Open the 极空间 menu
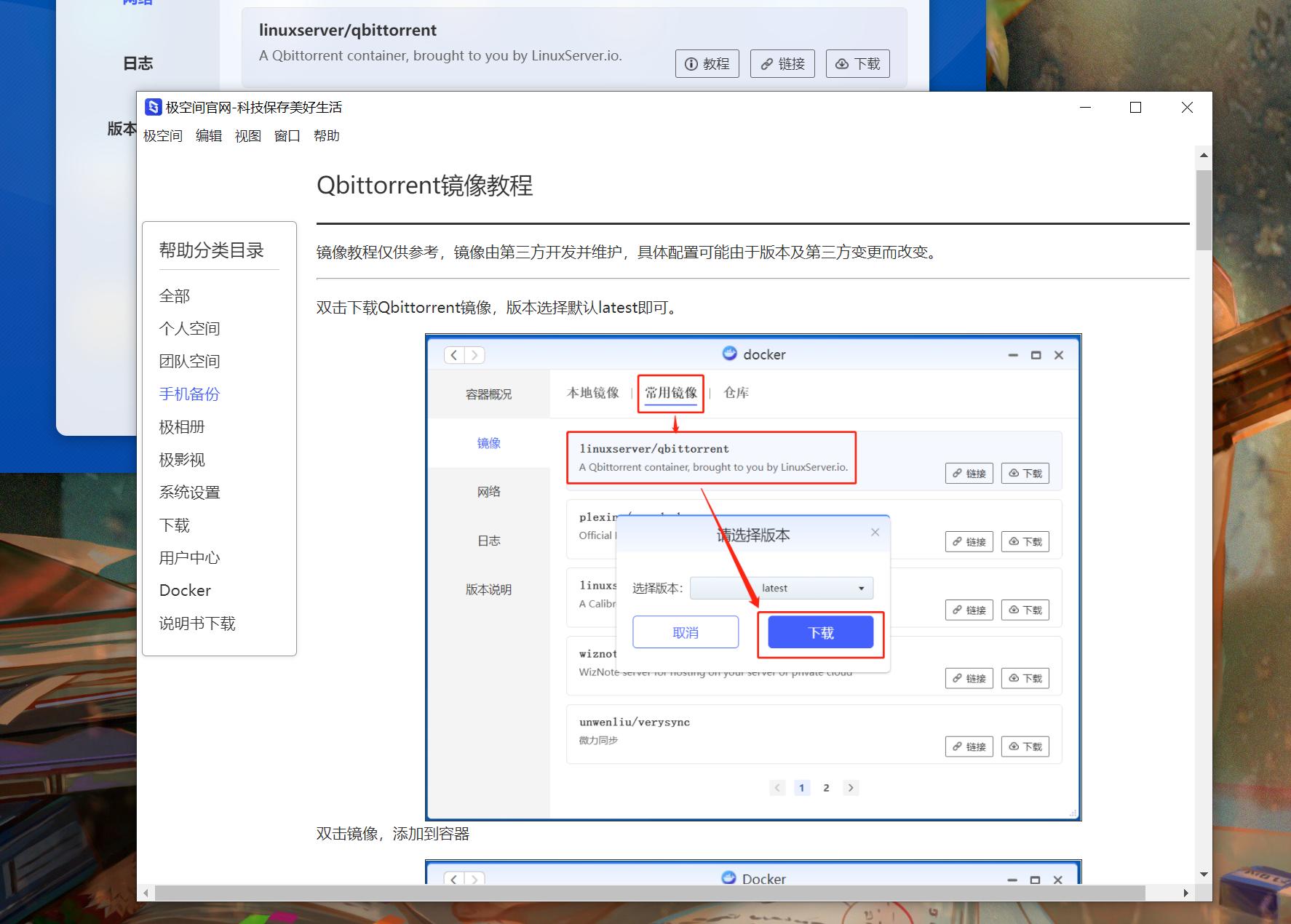The image size is (1291, 924). click(162, 135)
